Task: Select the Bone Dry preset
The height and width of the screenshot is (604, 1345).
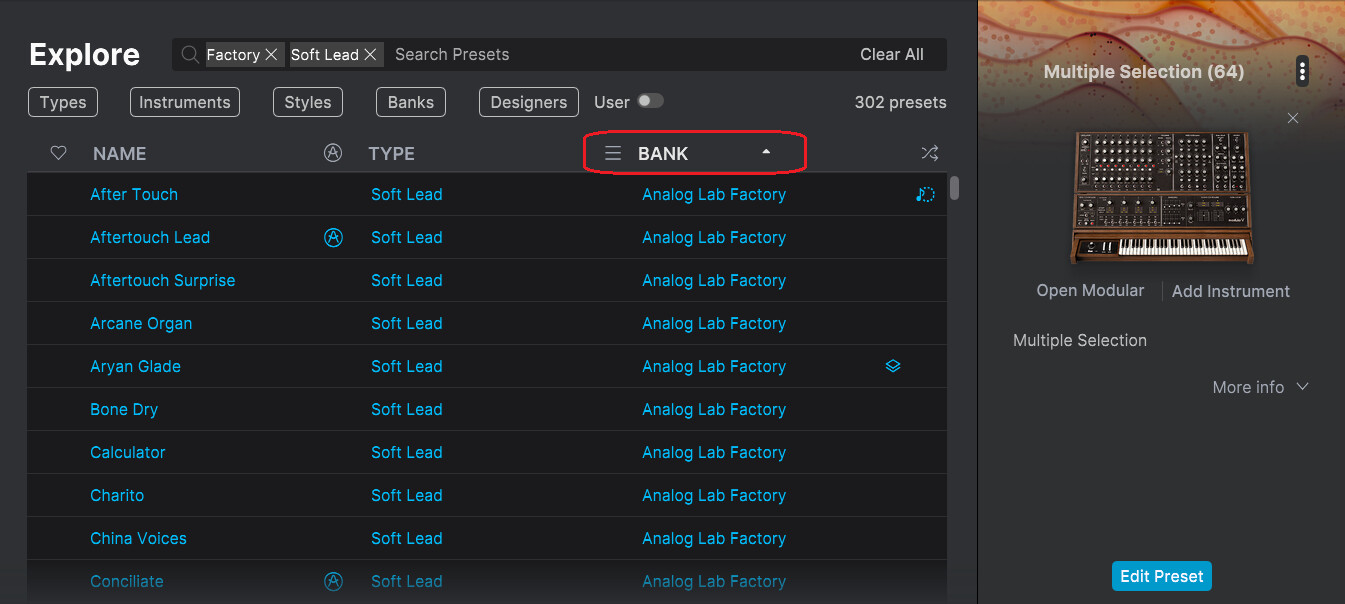Action: point(124,410)
